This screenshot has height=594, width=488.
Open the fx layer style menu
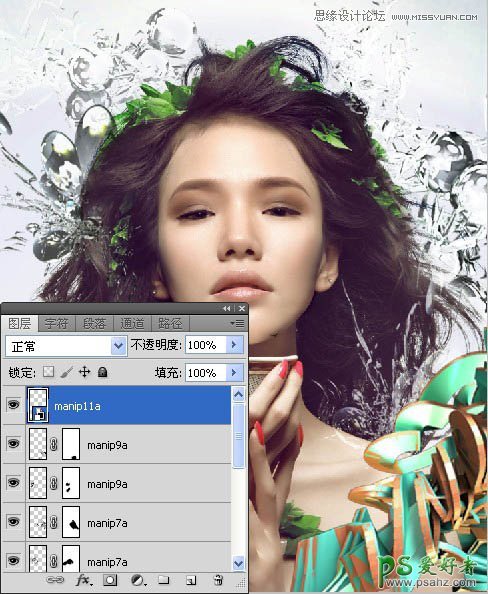point(84,580)
